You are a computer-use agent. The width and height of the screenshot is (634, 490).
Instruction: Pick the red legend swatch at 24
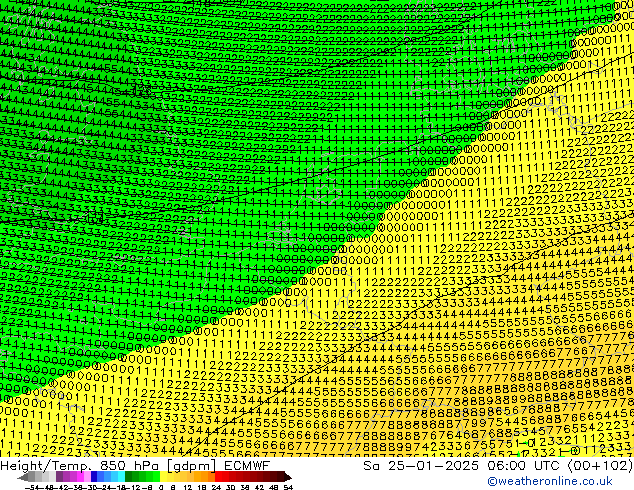[x=218, y=477]
